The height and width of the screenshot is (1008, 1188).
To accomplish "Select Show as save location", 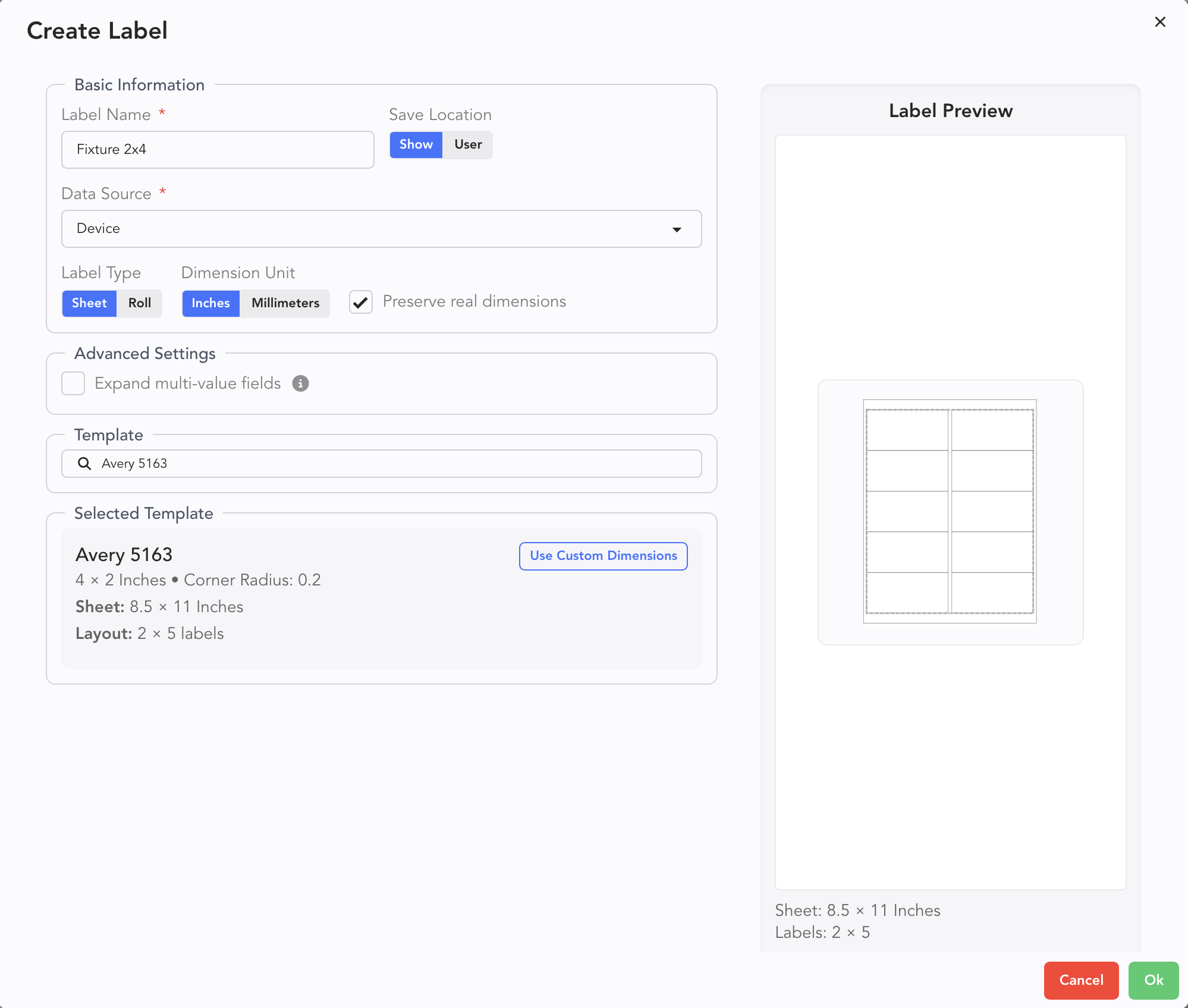I will coord(416,144).
